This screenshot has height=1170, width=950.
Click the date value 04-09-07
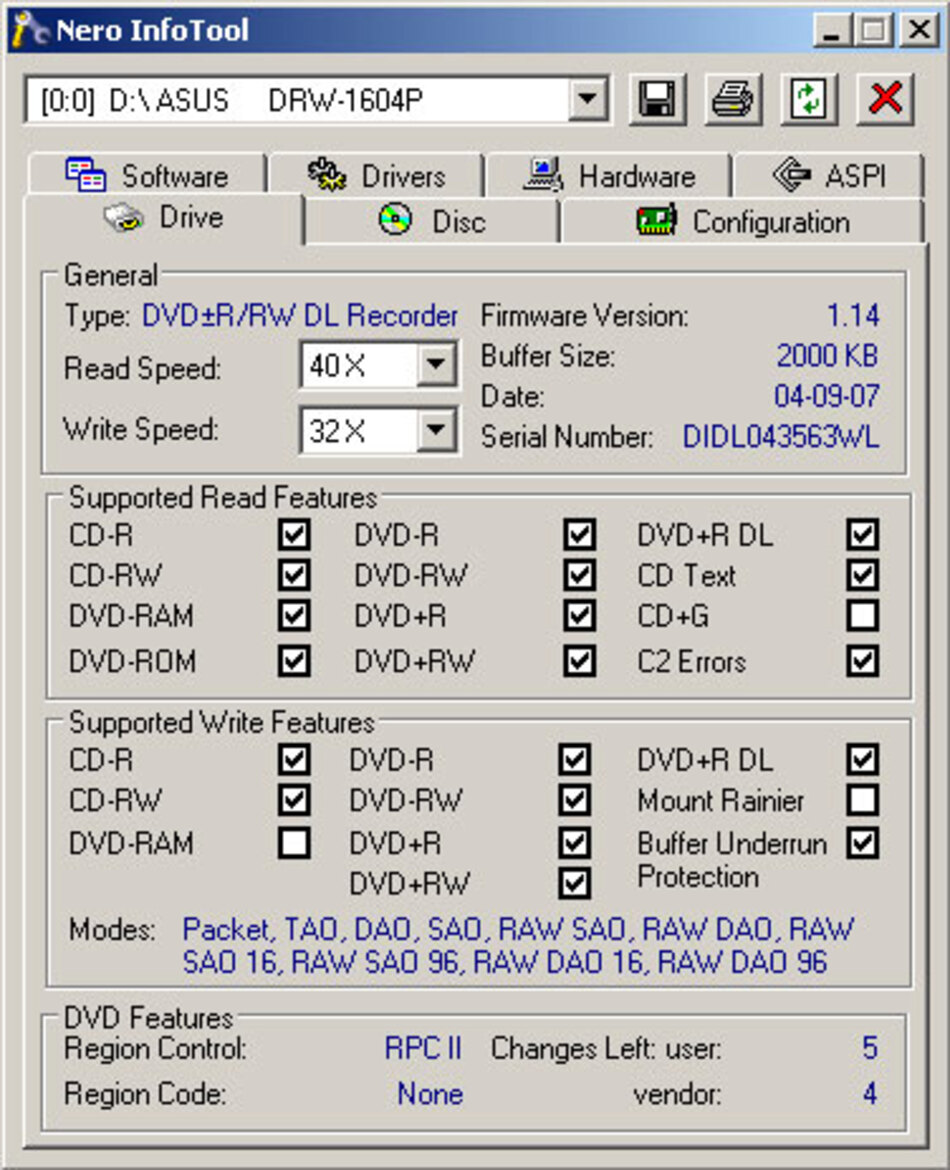tap(827, 395)
